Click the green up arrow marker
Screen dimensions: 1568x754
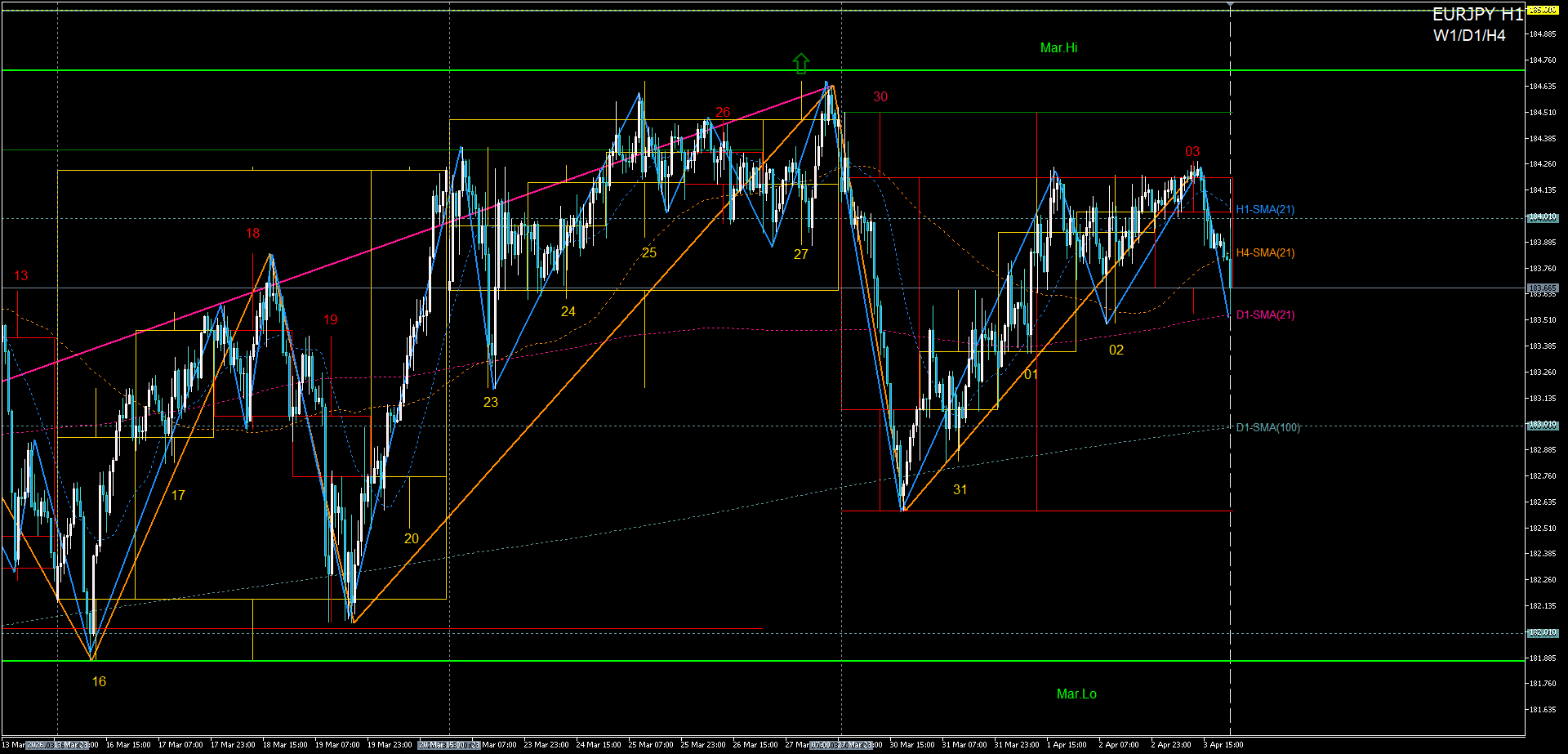point(801,62)
